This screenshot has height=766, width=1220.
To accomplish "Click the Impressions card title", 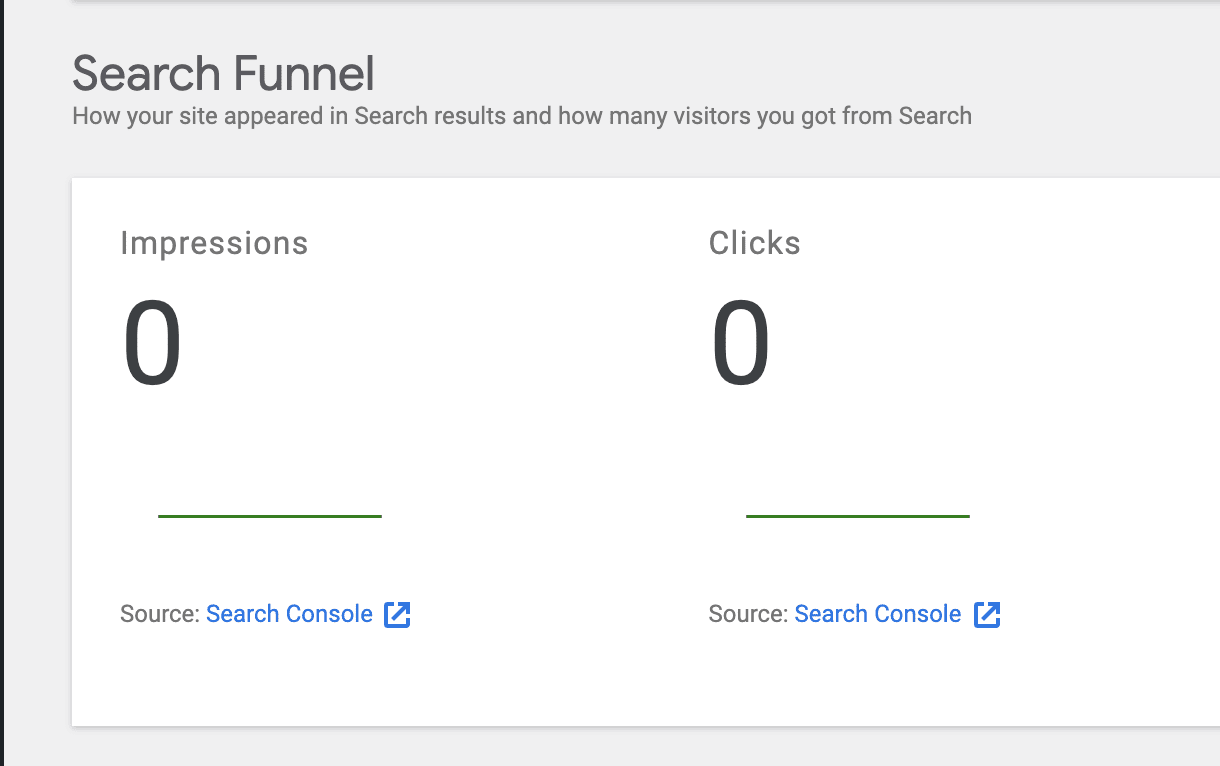I will (214, 242).
